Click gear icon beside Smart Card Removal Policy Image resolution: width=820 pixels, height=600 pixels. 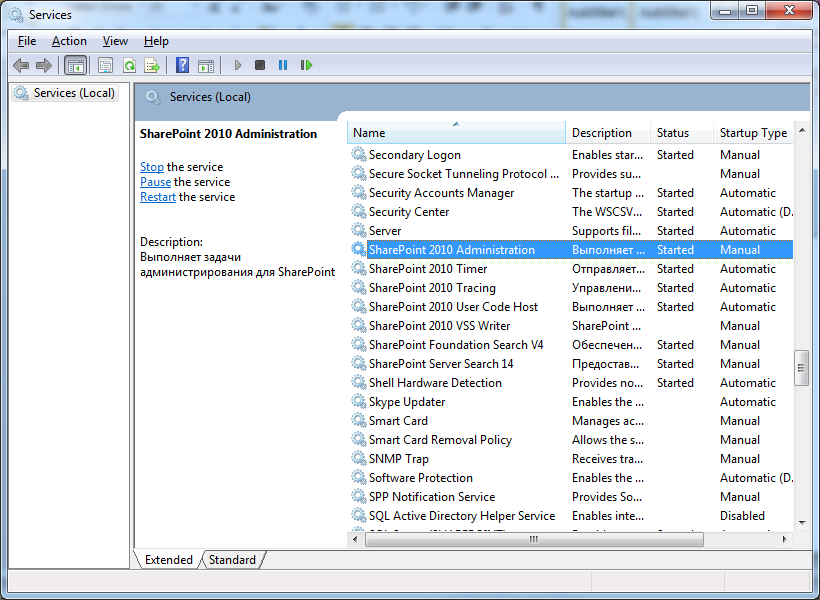click(359, 439)
